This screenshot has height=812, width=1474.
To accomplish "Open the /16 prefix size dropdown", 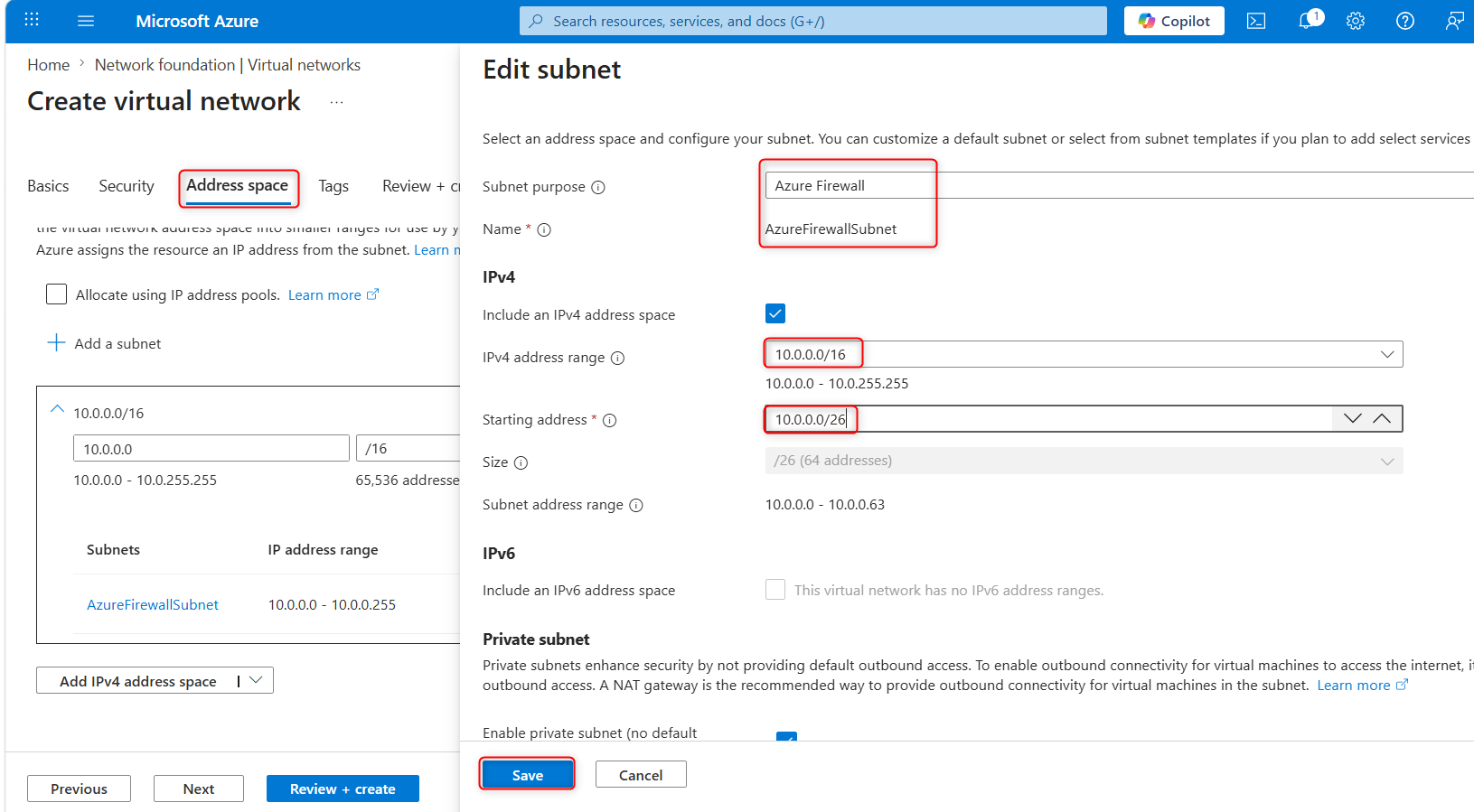I will point(408,449).
